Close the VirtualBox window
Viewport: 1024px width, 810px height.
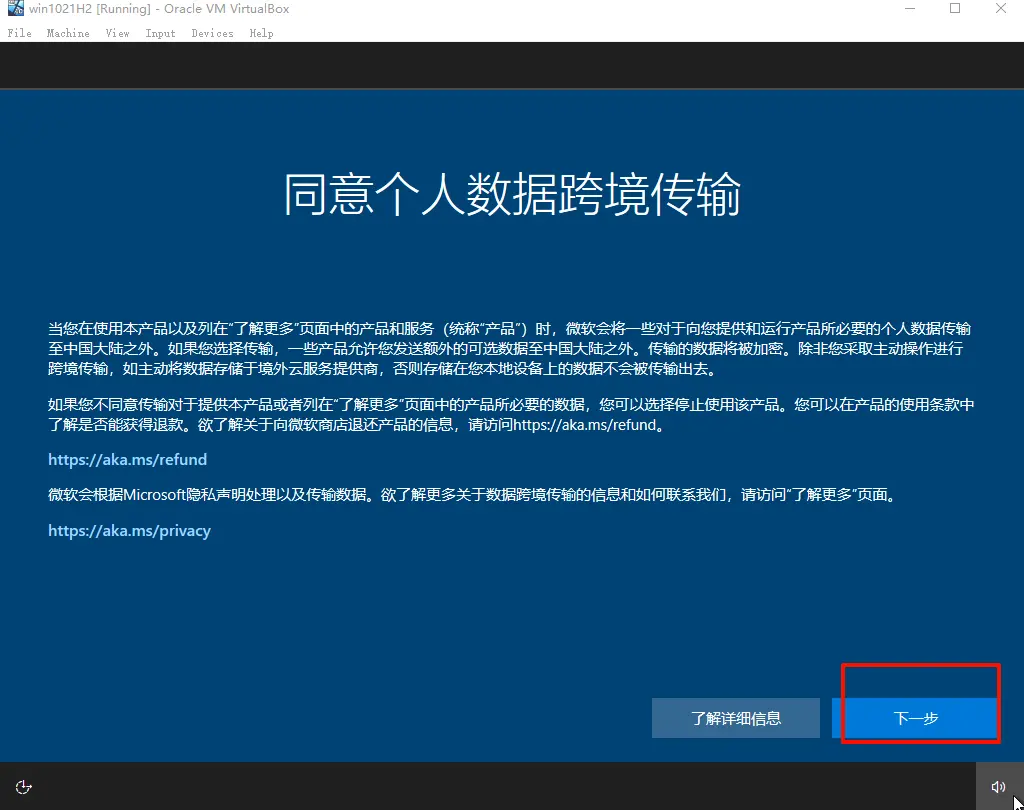(1000, 8)
